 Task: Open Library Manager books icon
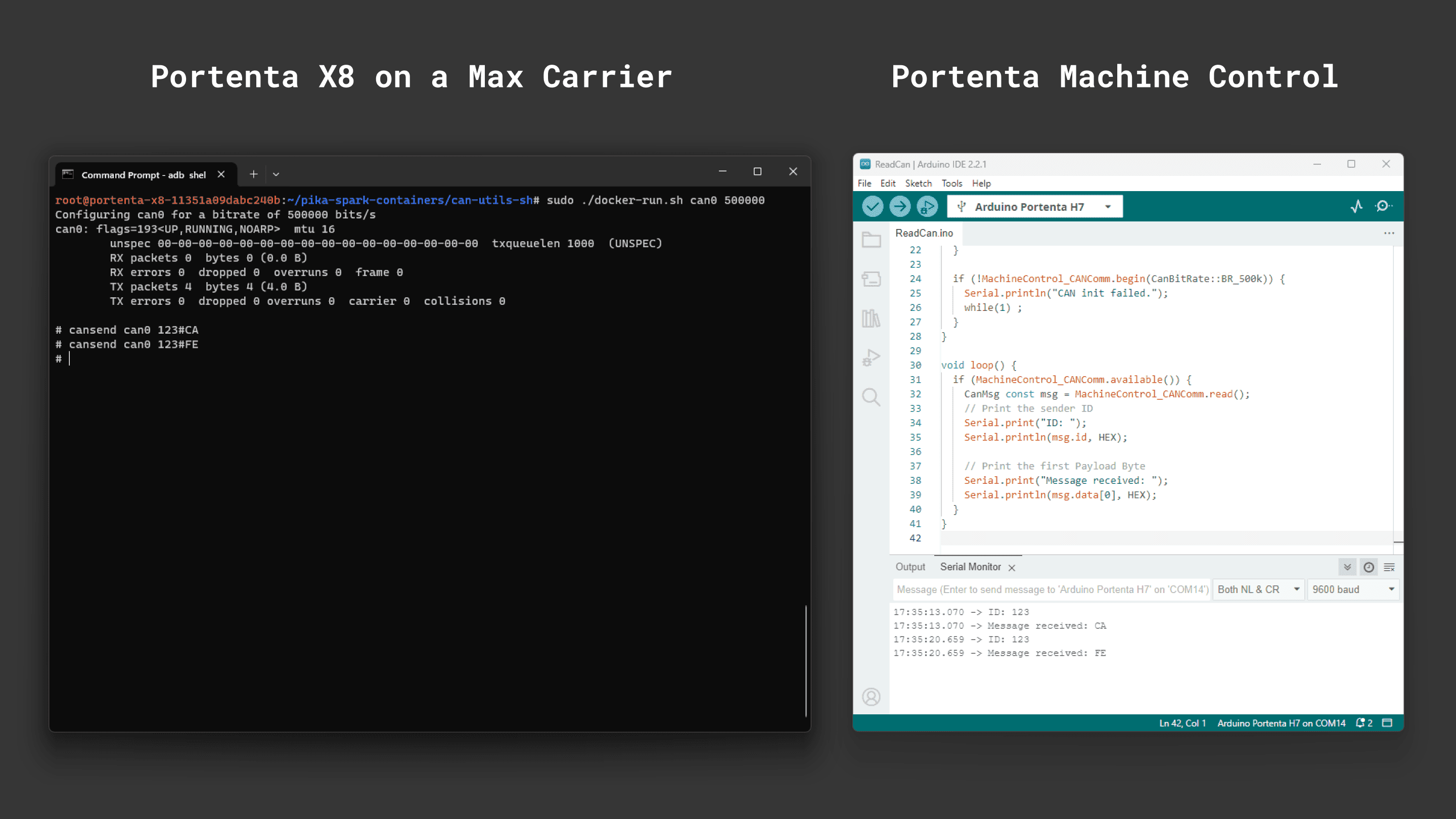[871, 318]
